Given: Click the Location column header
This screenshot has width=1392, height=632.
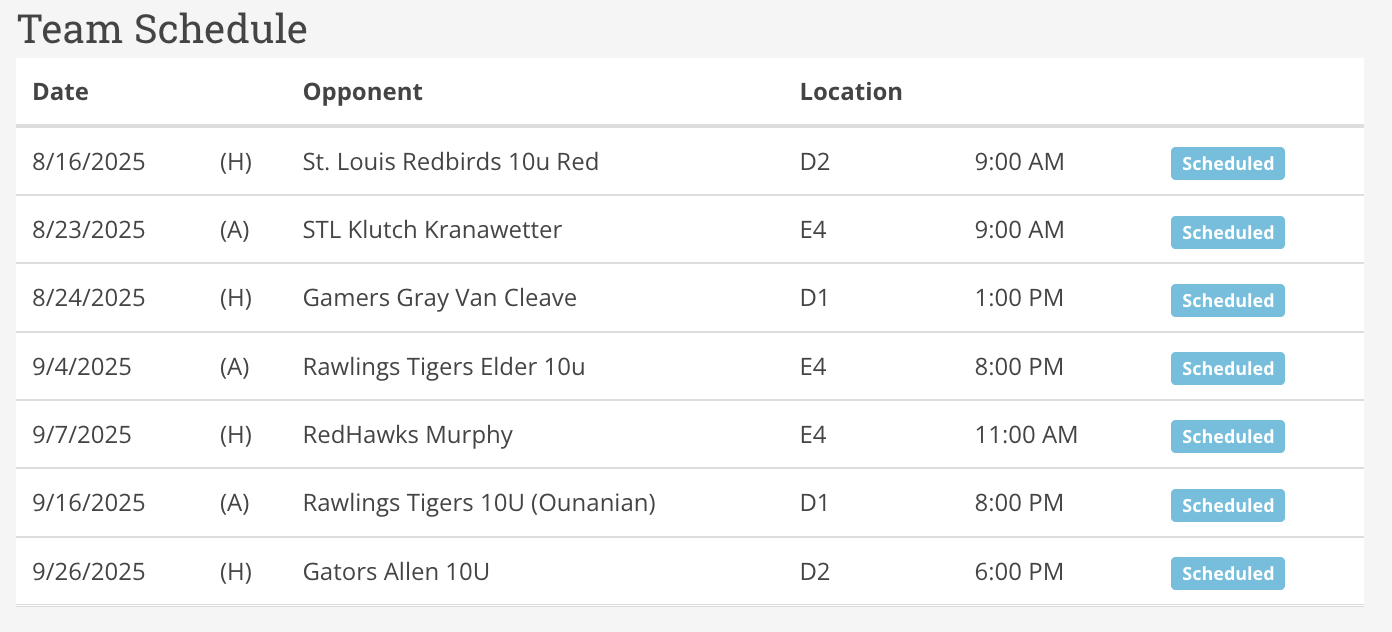Looking at the screenshot, I should click(x=851, y=92).
